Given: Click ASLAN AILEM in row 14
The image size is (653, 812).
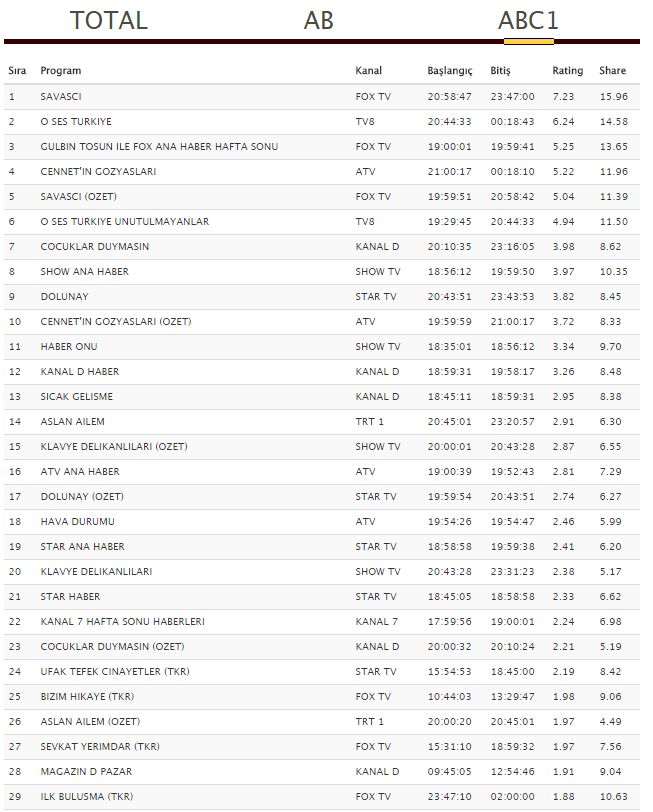Looking at the screenshot, I should point(72,422).
